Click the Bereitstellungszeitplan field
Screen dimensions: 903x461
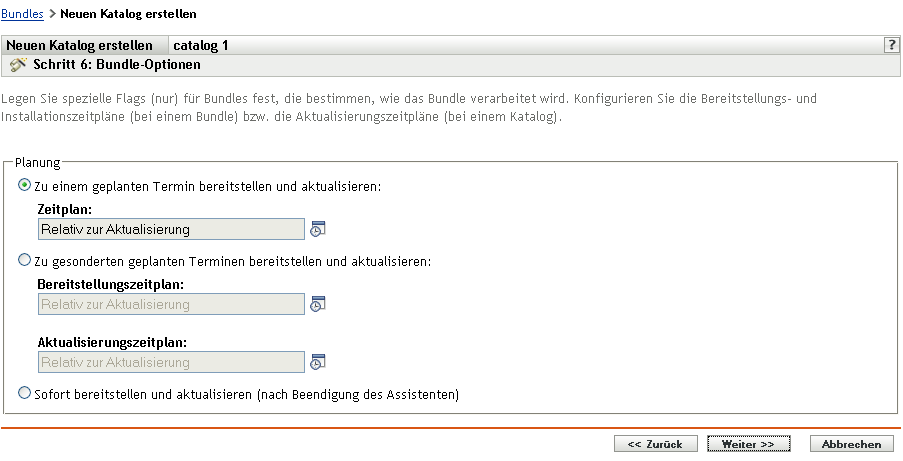pyautogui.click(x=170, y=303)
